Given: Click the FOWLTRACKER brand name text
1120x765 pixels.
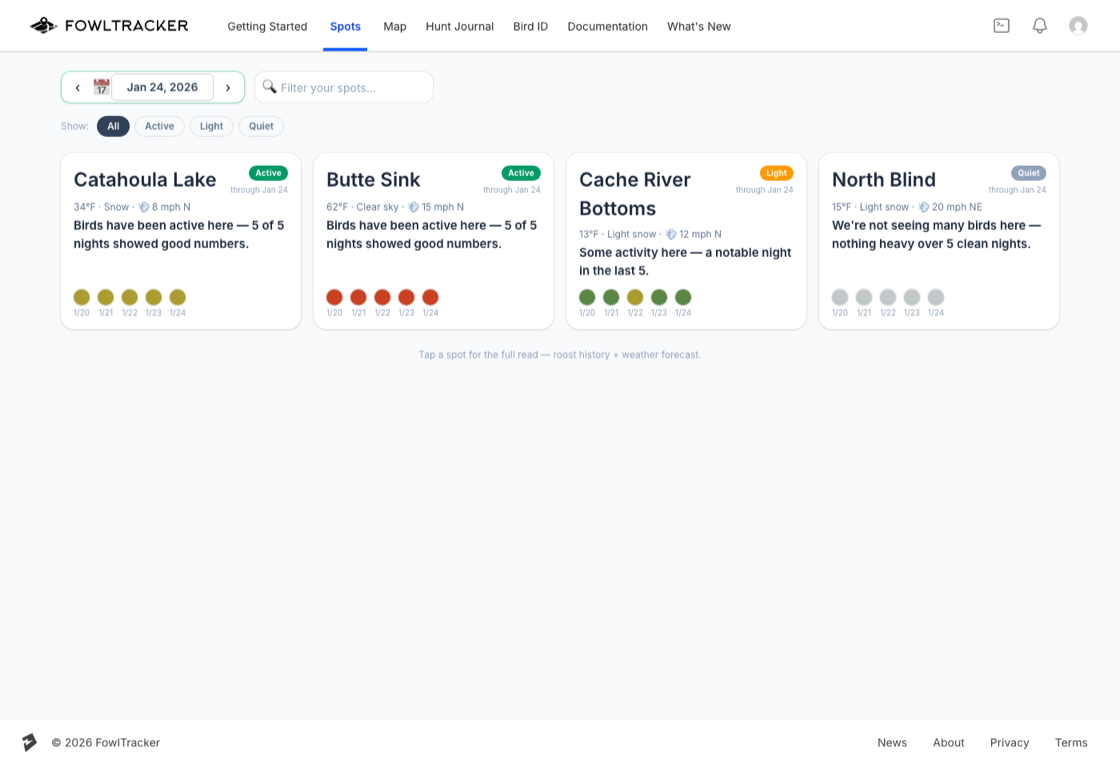Looking at the screenshot, I should (126, 26).
